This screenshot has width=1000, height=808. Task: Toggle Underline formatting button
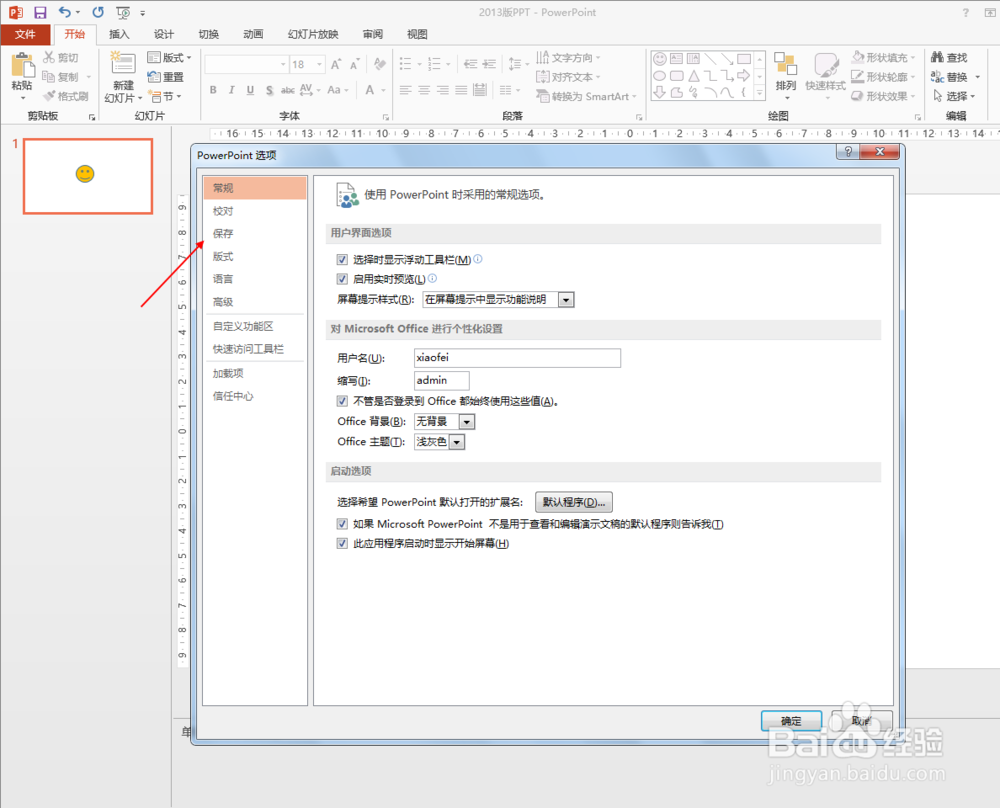(250, 90)
